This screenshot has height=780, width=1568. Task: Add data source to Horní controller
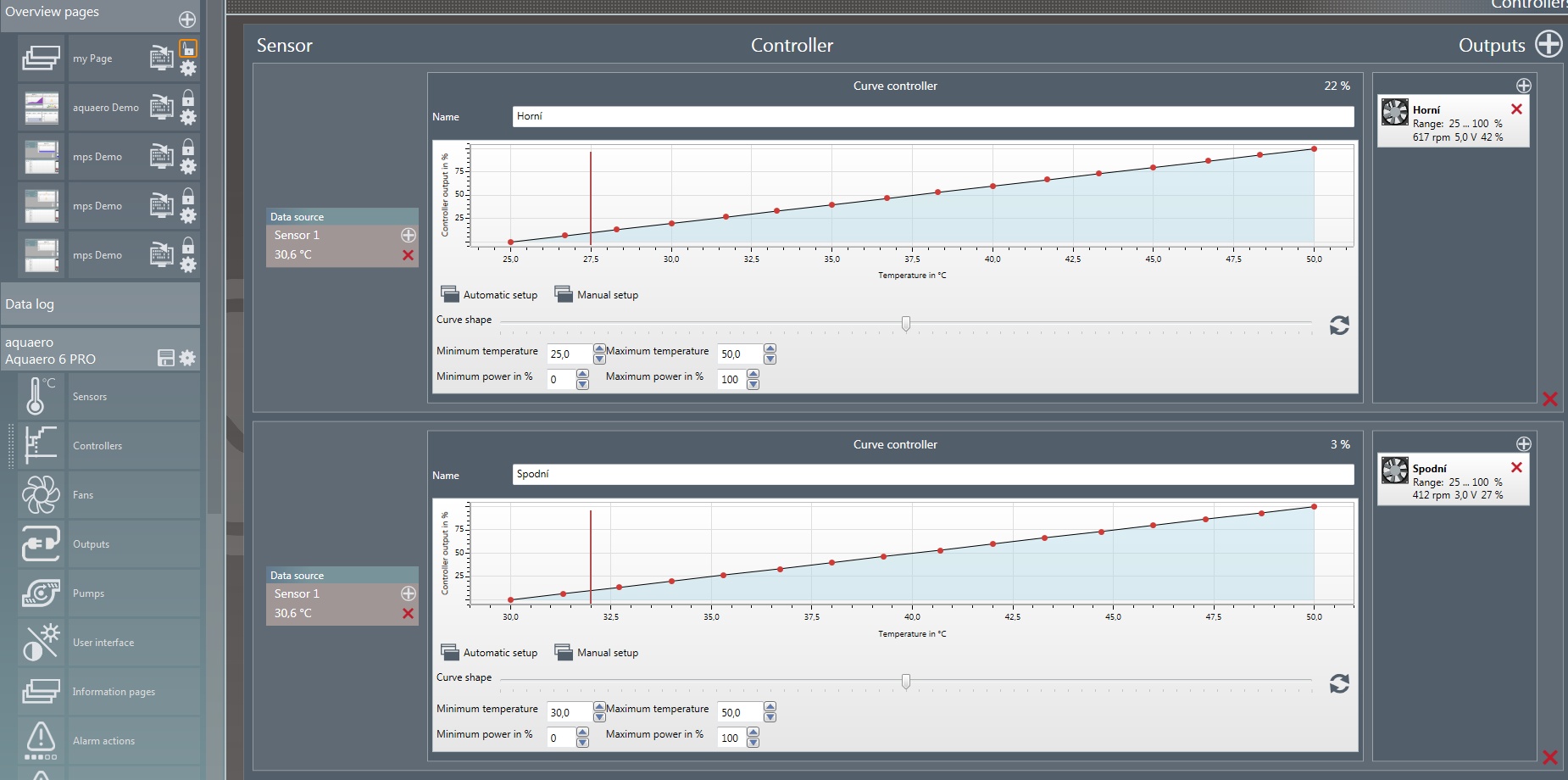click(408, 235)
